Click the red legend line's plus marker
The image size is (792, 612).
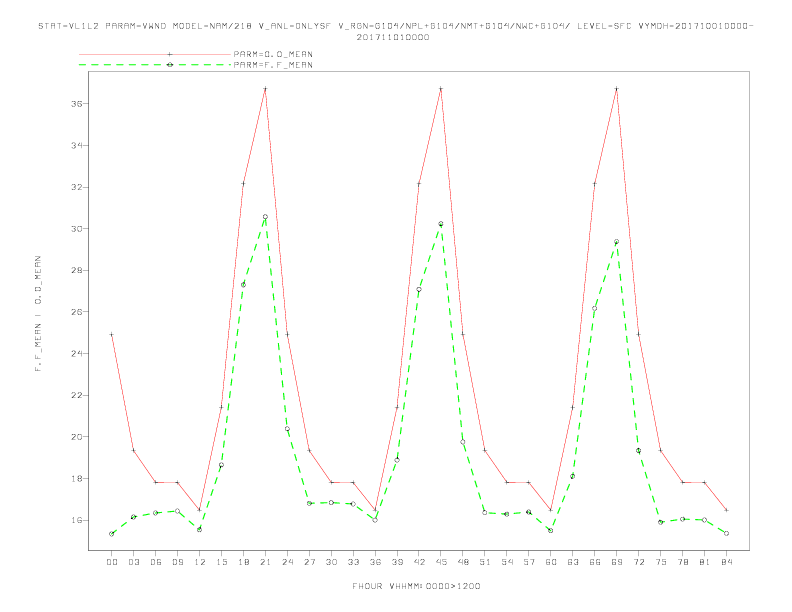(170, 54)
